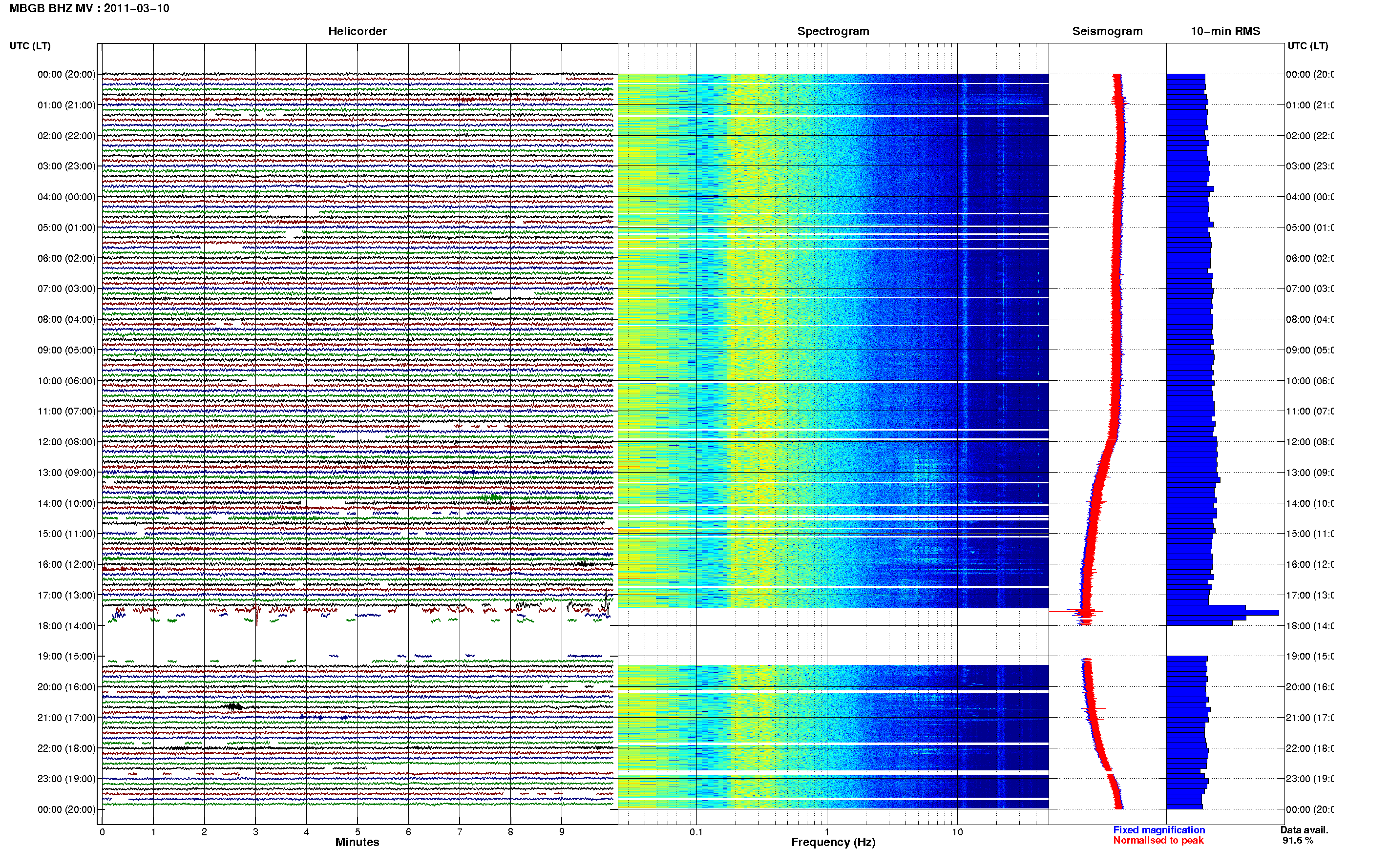Click the '7' tick on the Minutes axis
The height and width of the screenshot is (868, 1389).
[x=460, y=832]
